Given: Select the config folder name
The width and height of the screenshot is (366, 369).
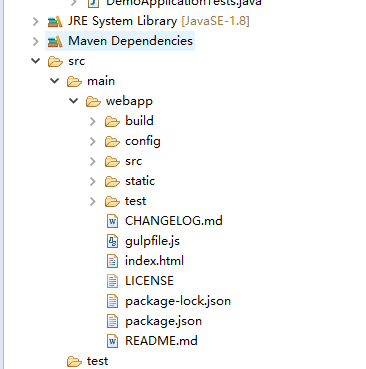Looking at the screenshot, I should click(143, 141).
